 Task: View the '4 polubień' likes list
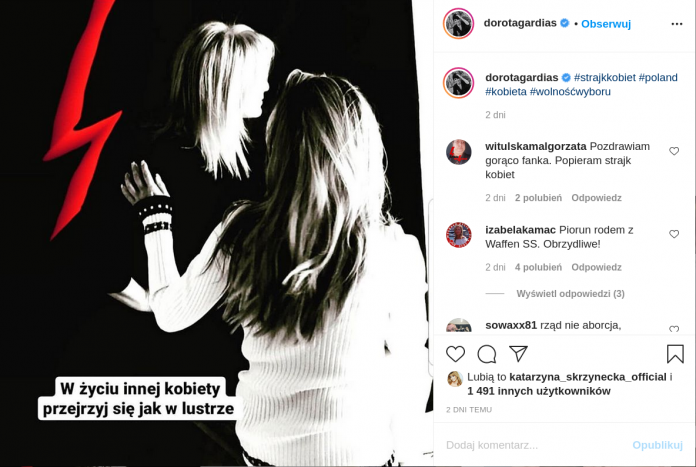tap(538, 267)
